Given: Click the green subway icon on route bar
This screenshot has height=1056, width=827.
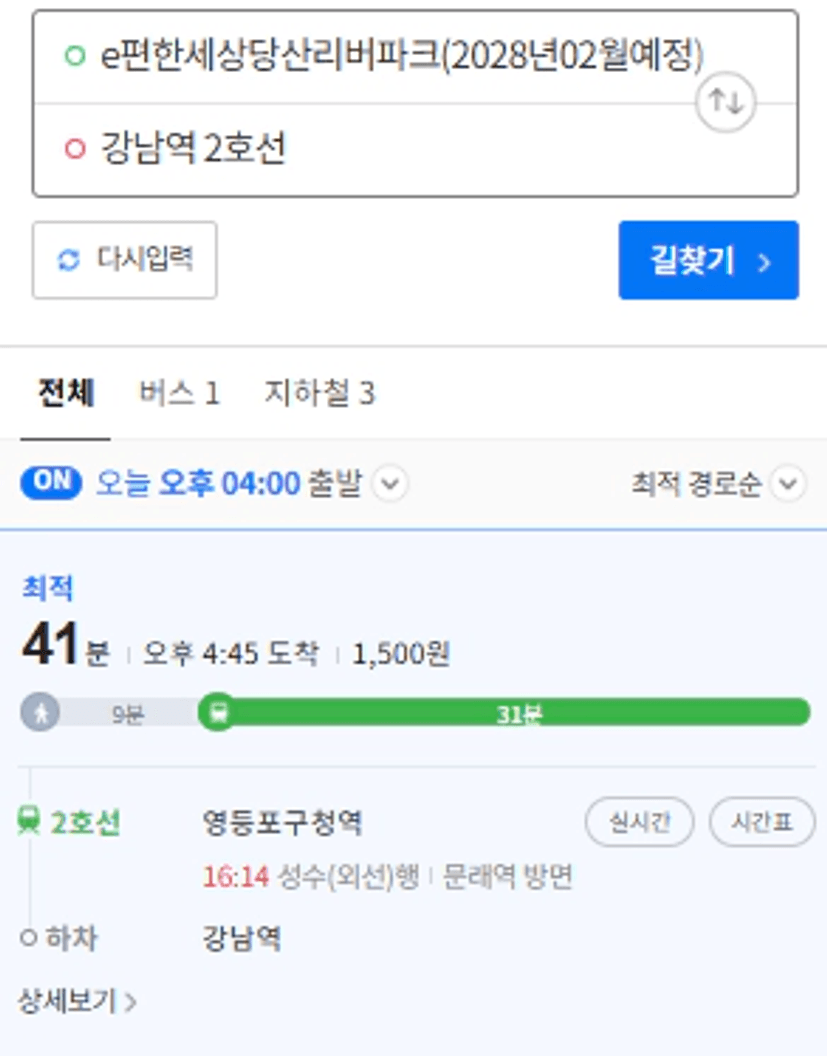Looking at the screenshot, I should (x=216, y=713).
